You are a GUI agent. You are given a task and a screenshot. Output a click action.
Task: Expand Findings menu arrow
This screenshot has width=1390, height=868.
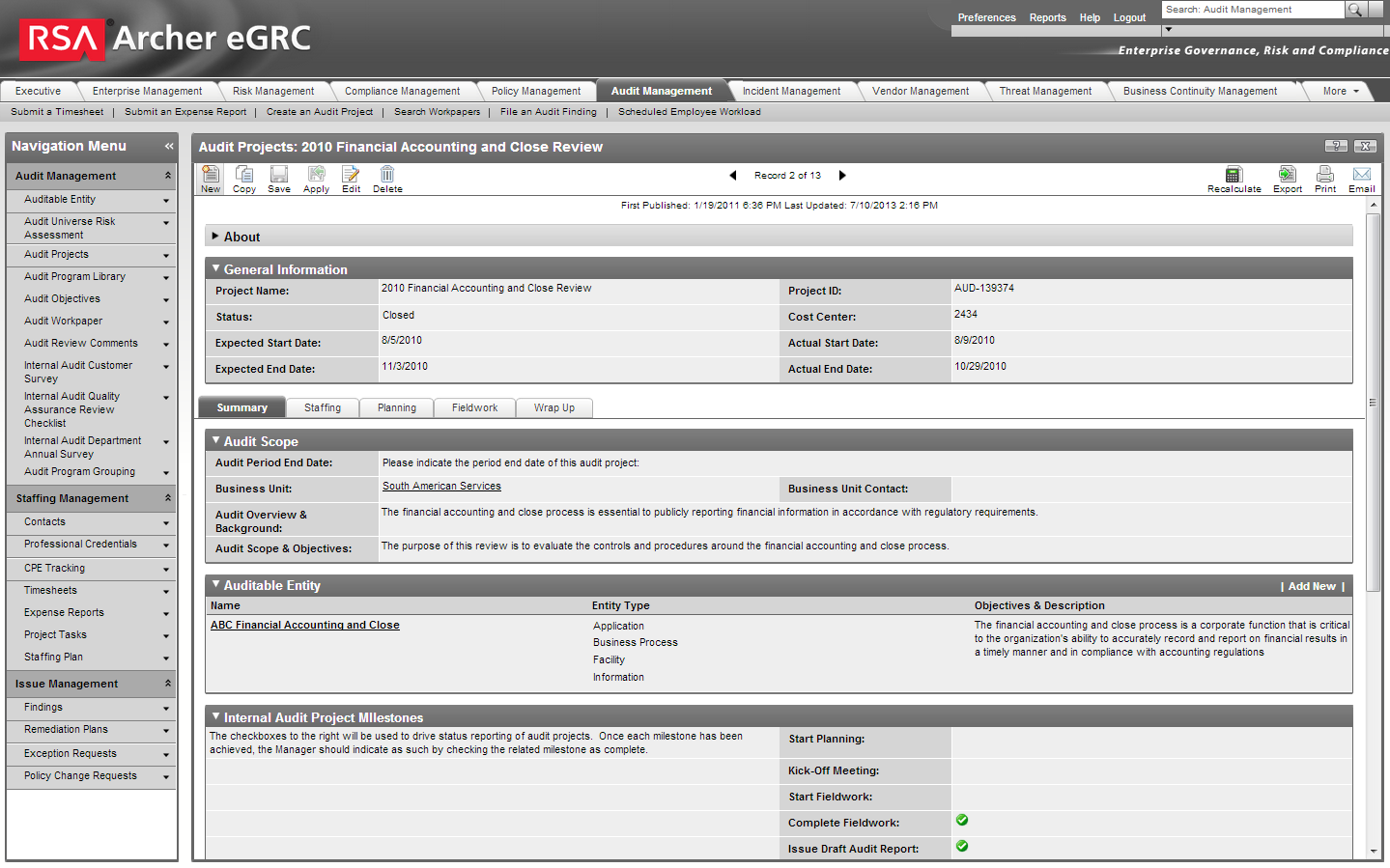click(166, 709)
